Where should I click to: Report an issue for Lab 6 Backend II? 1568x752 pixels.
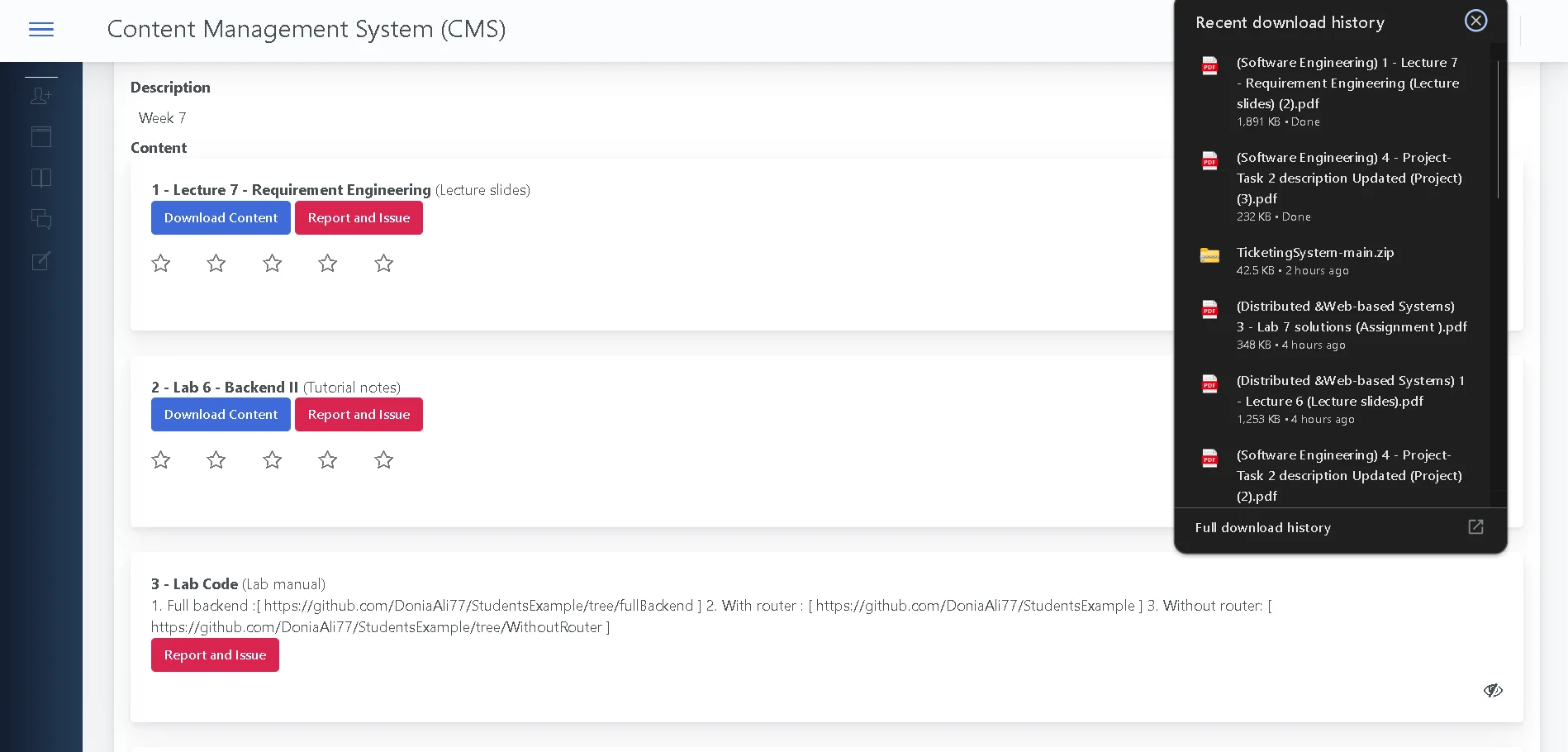(359, 415)
